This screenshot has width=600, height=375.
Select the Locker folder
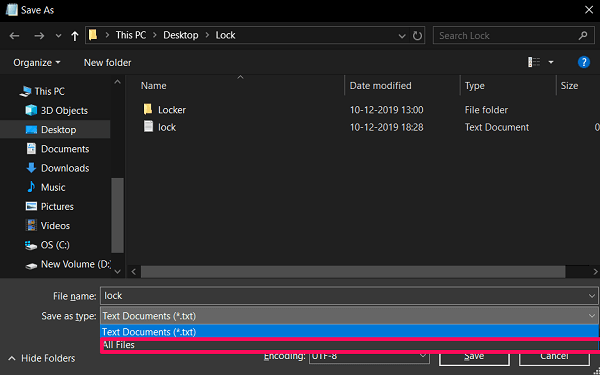172,110
